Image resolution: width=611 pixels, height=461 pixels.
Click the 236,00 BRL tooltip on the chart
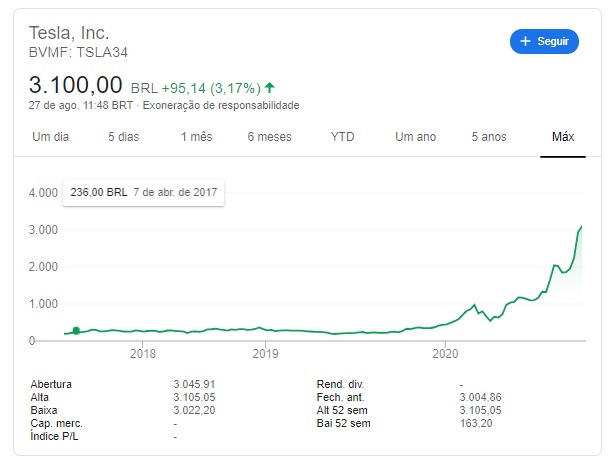pos(143,193)
